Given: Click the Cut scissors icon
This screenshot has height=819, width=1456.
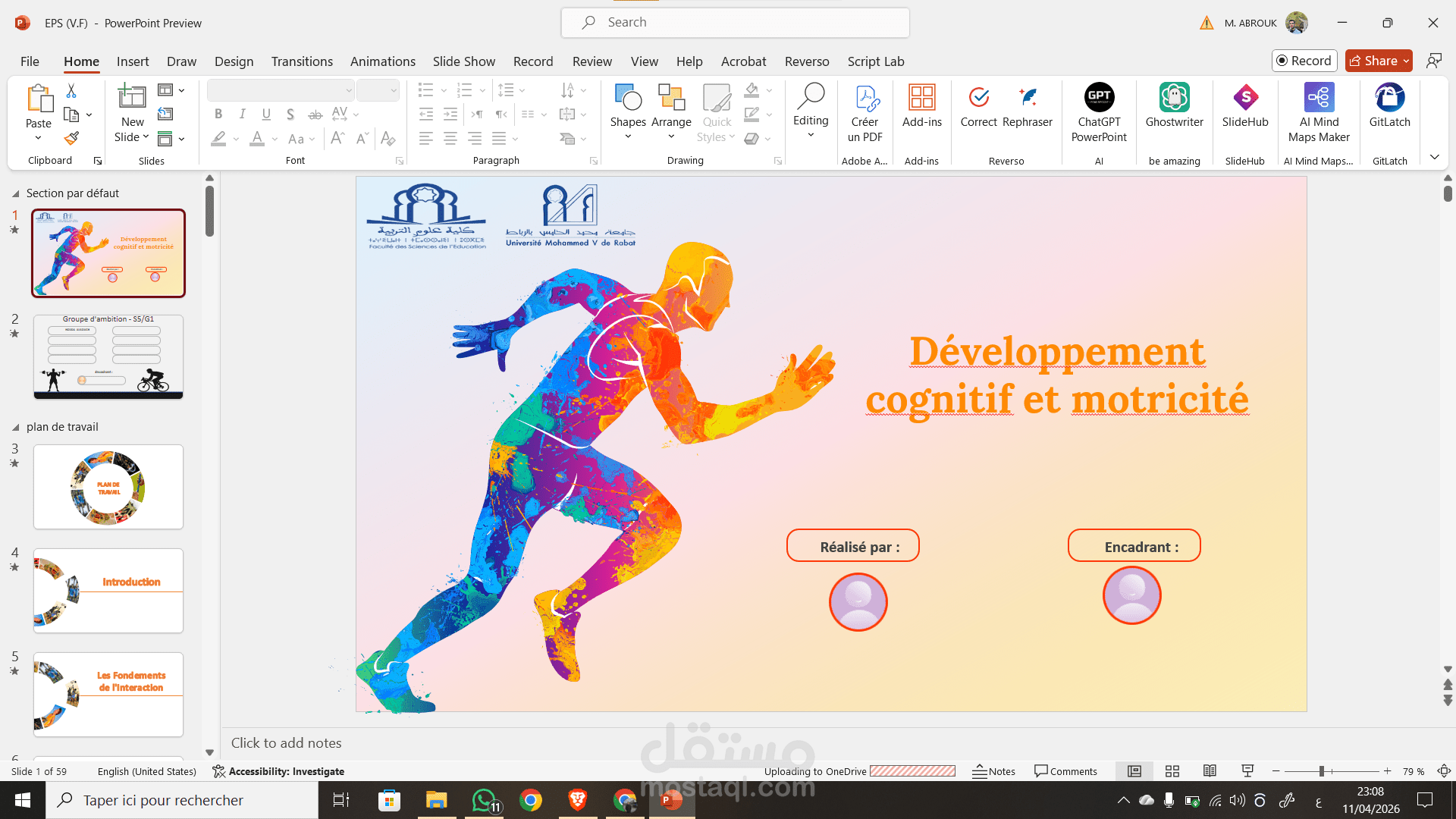Looking at the screenshot, I should click(x=71, y=91).
